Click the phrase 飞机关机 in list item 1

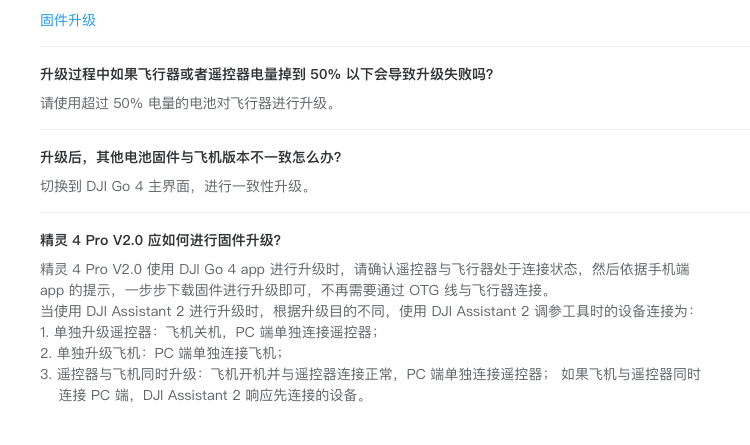(193, 332)
